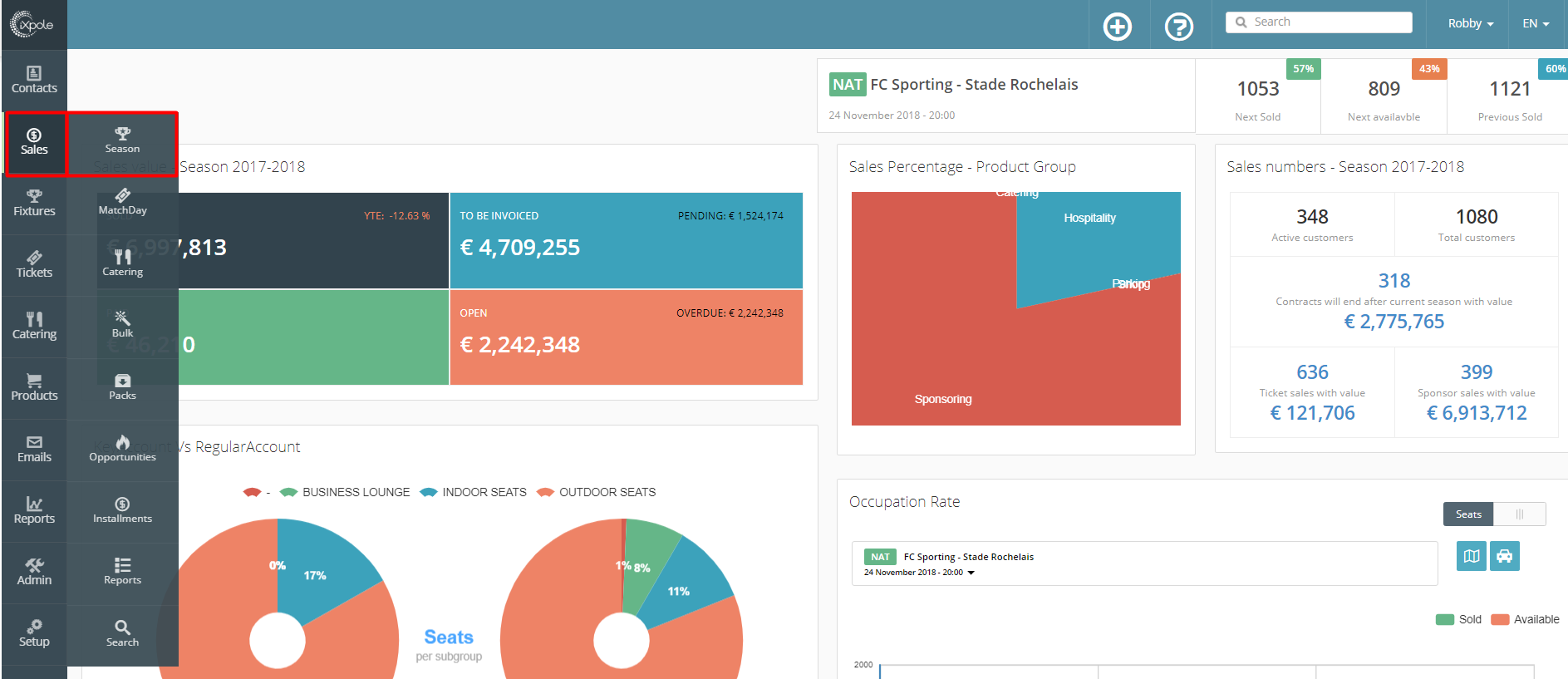Select MatchDay in the Sales submenu
This screenshot has height=679, width=1568.
point(122,203)
